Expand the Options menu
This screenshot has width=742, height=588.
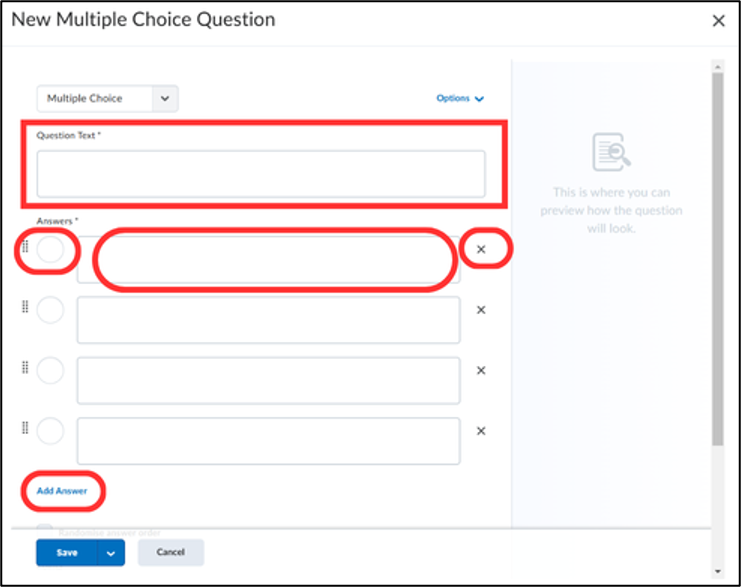point(459,98)
